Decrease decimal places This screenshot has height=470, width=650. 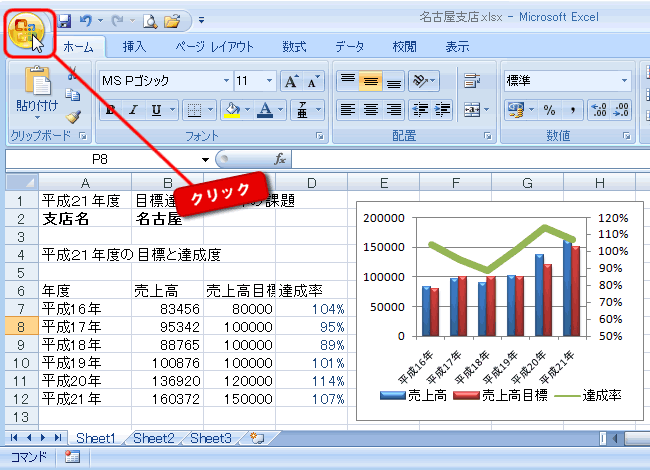pos(621,110)
